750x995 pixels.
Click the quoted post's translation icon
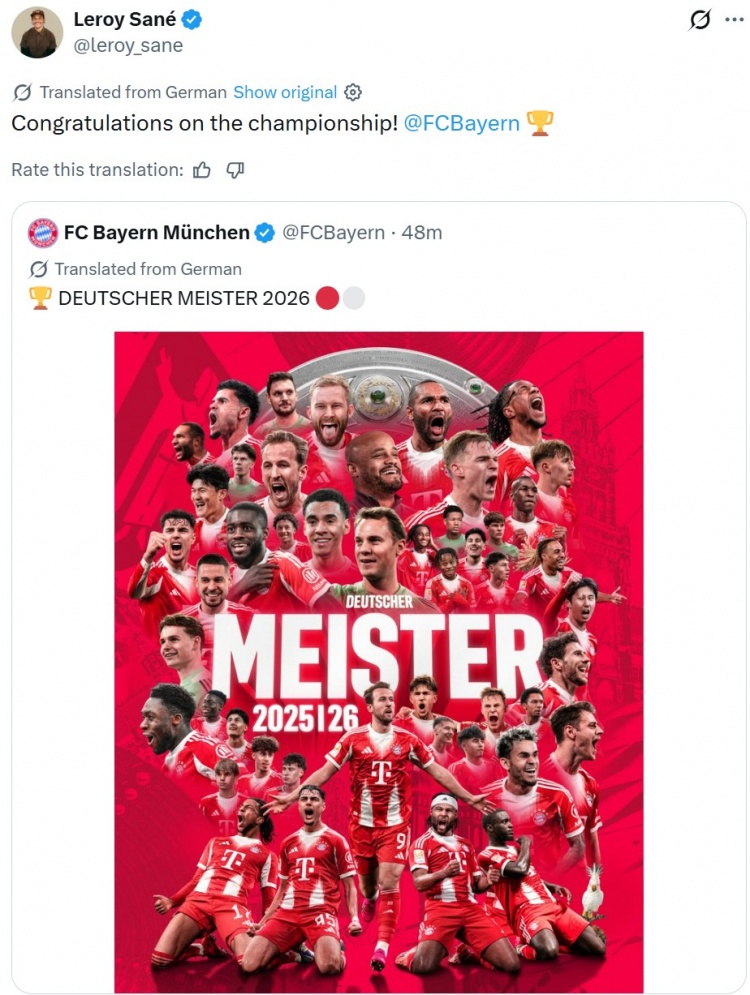[40, 269]
